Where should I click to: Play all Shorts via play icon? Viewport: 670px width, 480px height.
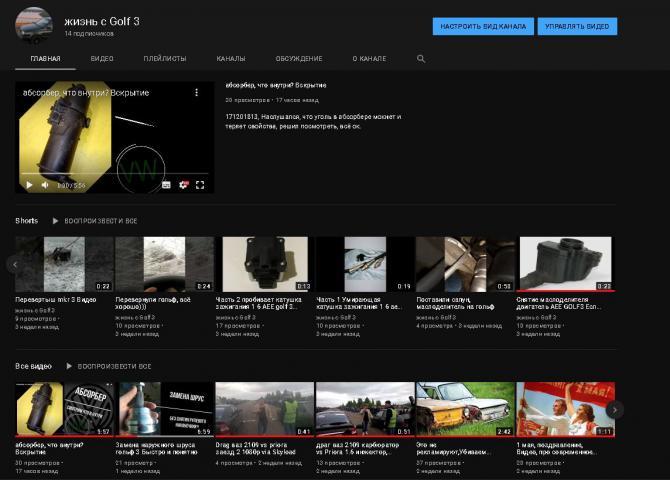coord(55,221)
